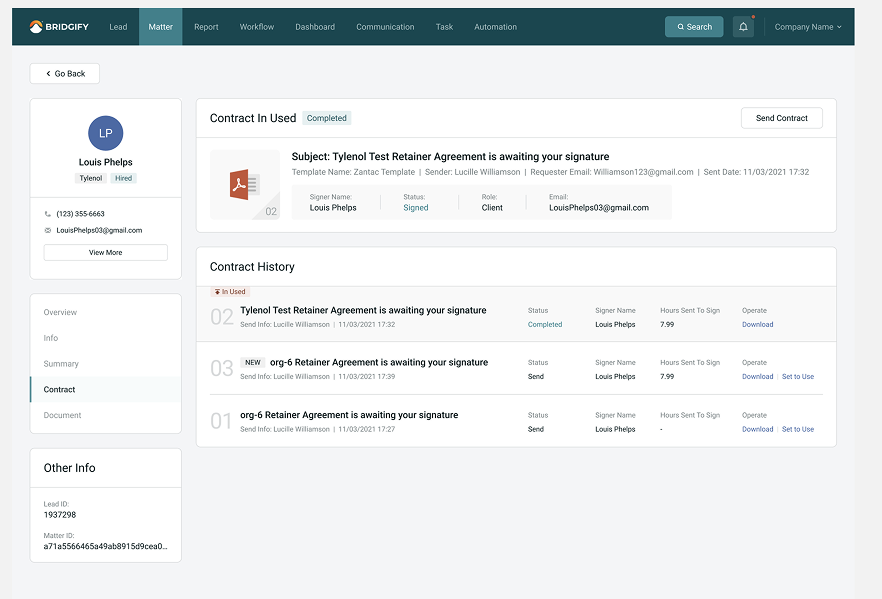Click the Completed badge near Contract In Used
Image resolution: width=882 pixels, height=599 pixels.
coord(327,118)
